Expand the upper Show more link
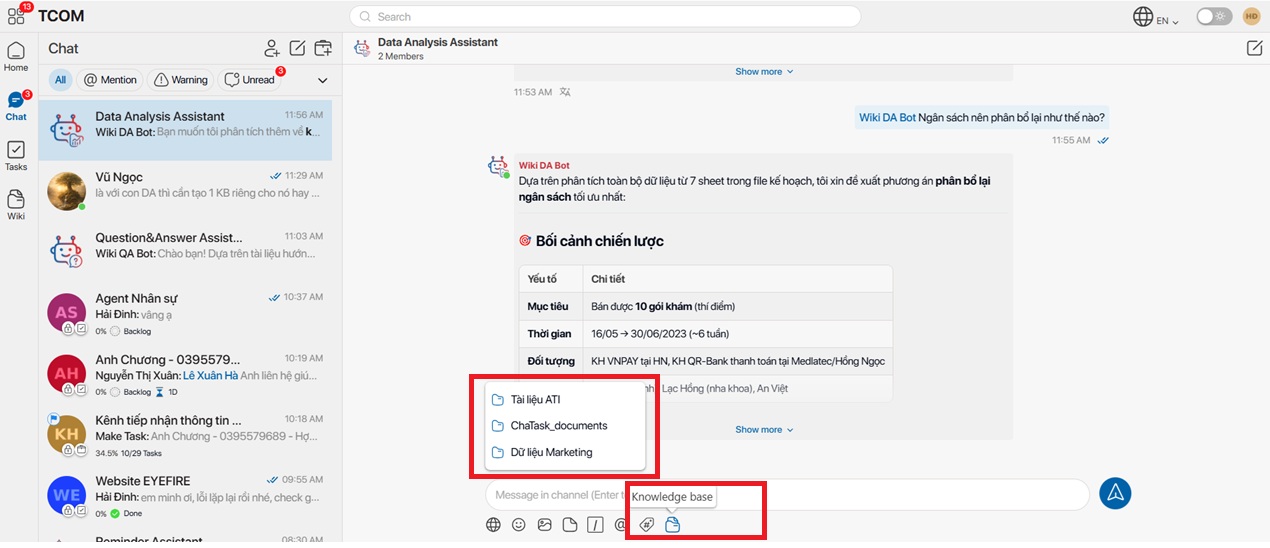 pyautogui.click(x=764, y=72)
